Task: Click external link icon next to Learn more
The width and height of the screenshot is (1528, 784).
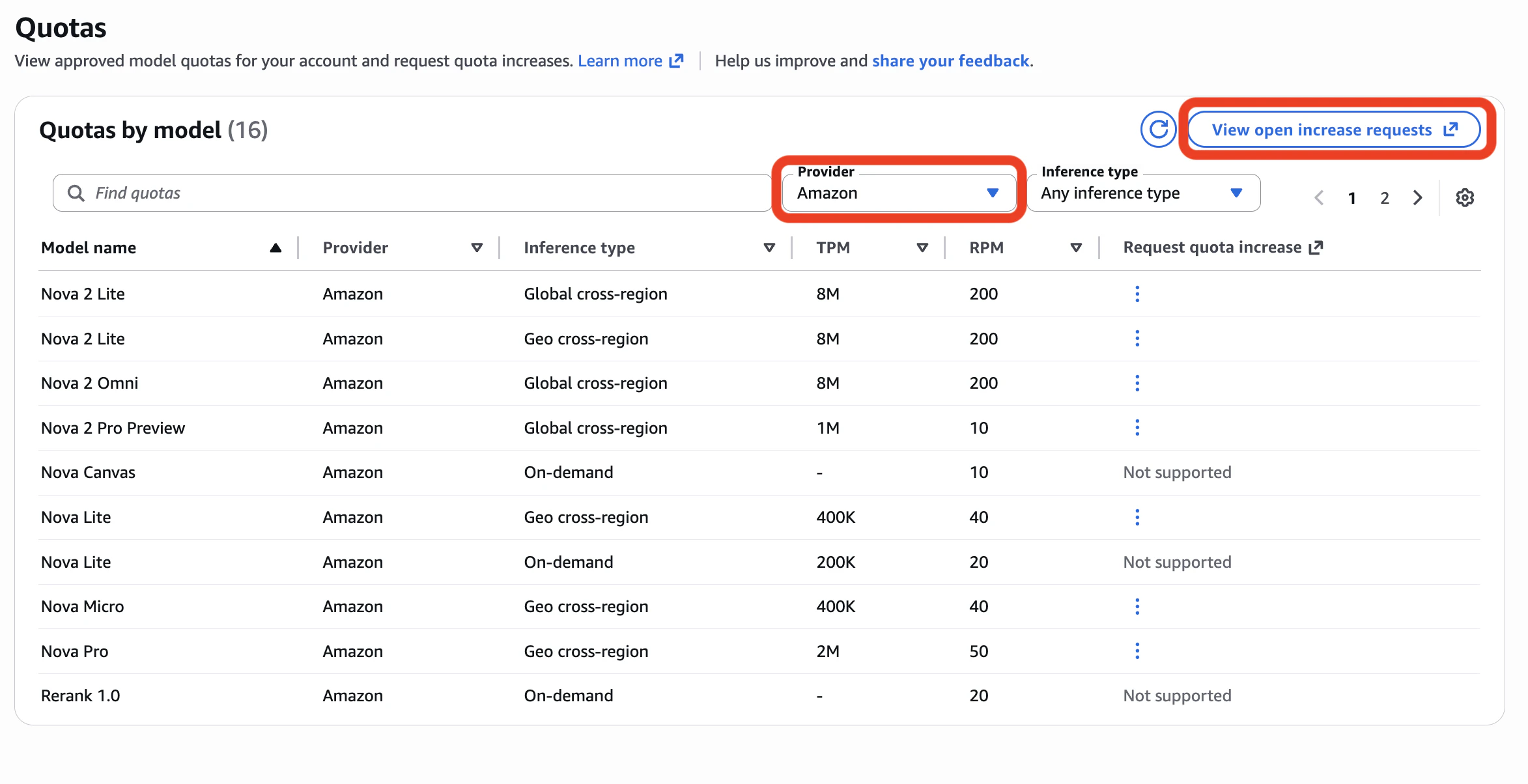Action: click(677, 61)
